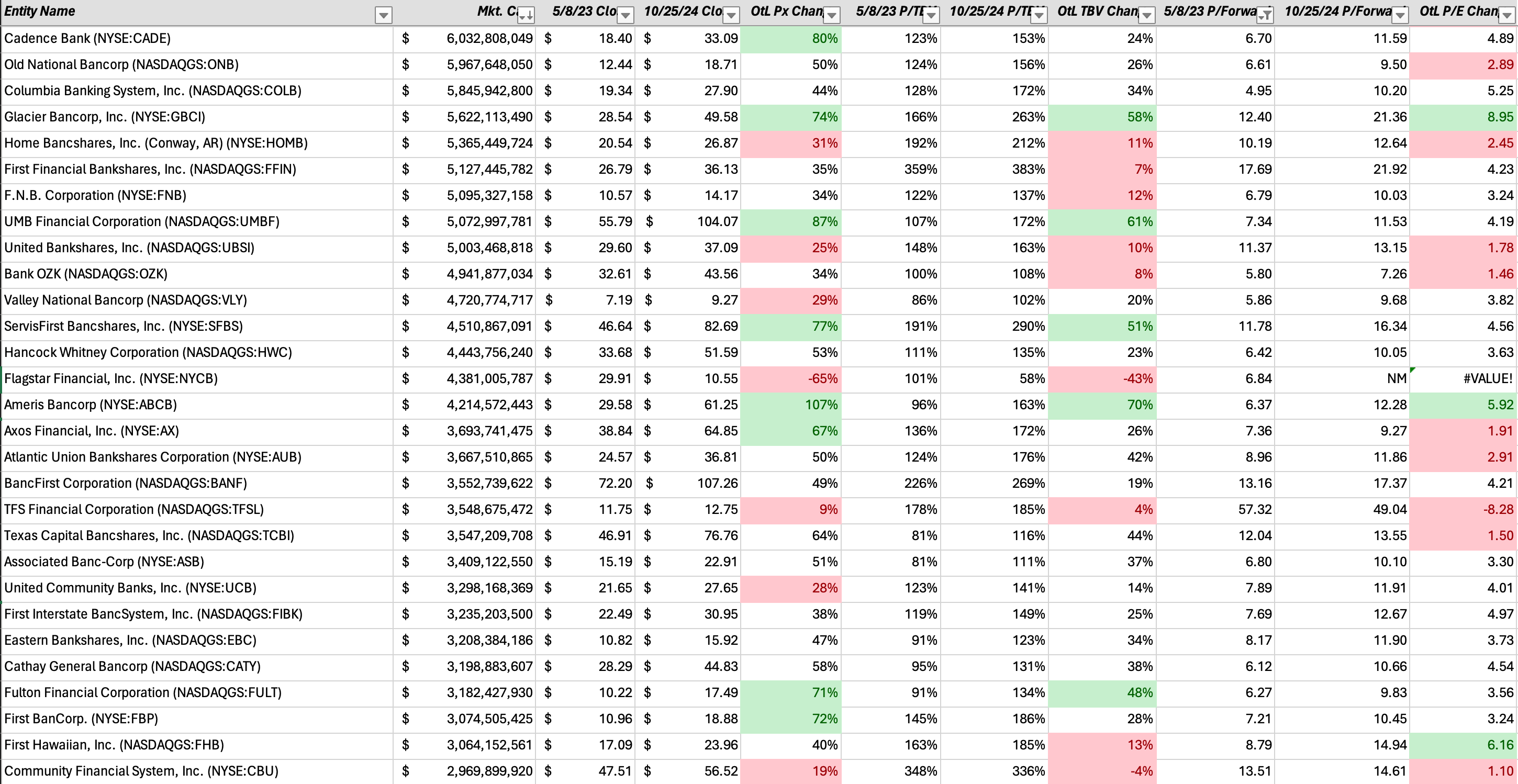Open the 10/25/24 P/Forward filter dropdown
This screenshot has height=784, width=1518.
[1400, 15]
